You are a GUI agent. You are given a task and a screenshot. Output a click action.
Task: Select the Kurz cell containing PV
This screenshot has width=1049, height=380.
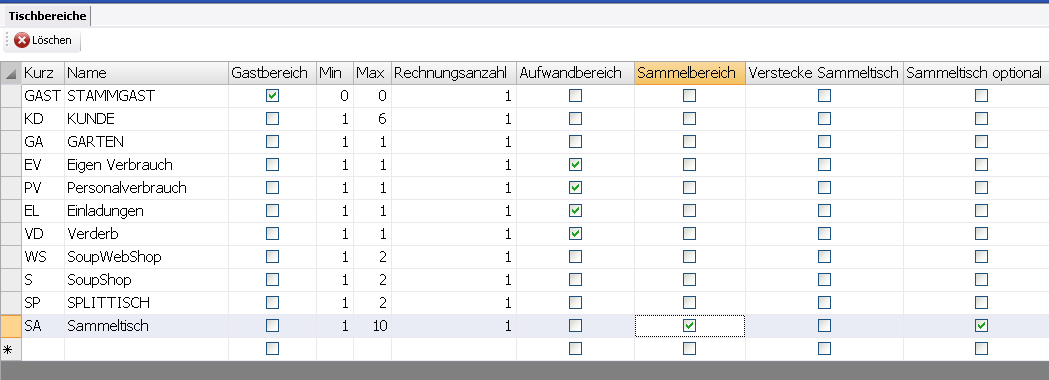click(43, 188)
